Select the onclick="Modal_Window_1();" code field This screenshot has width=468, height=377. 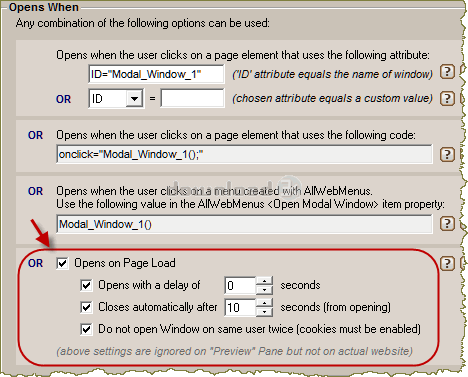pyautogui.click(x=244, y=154)
